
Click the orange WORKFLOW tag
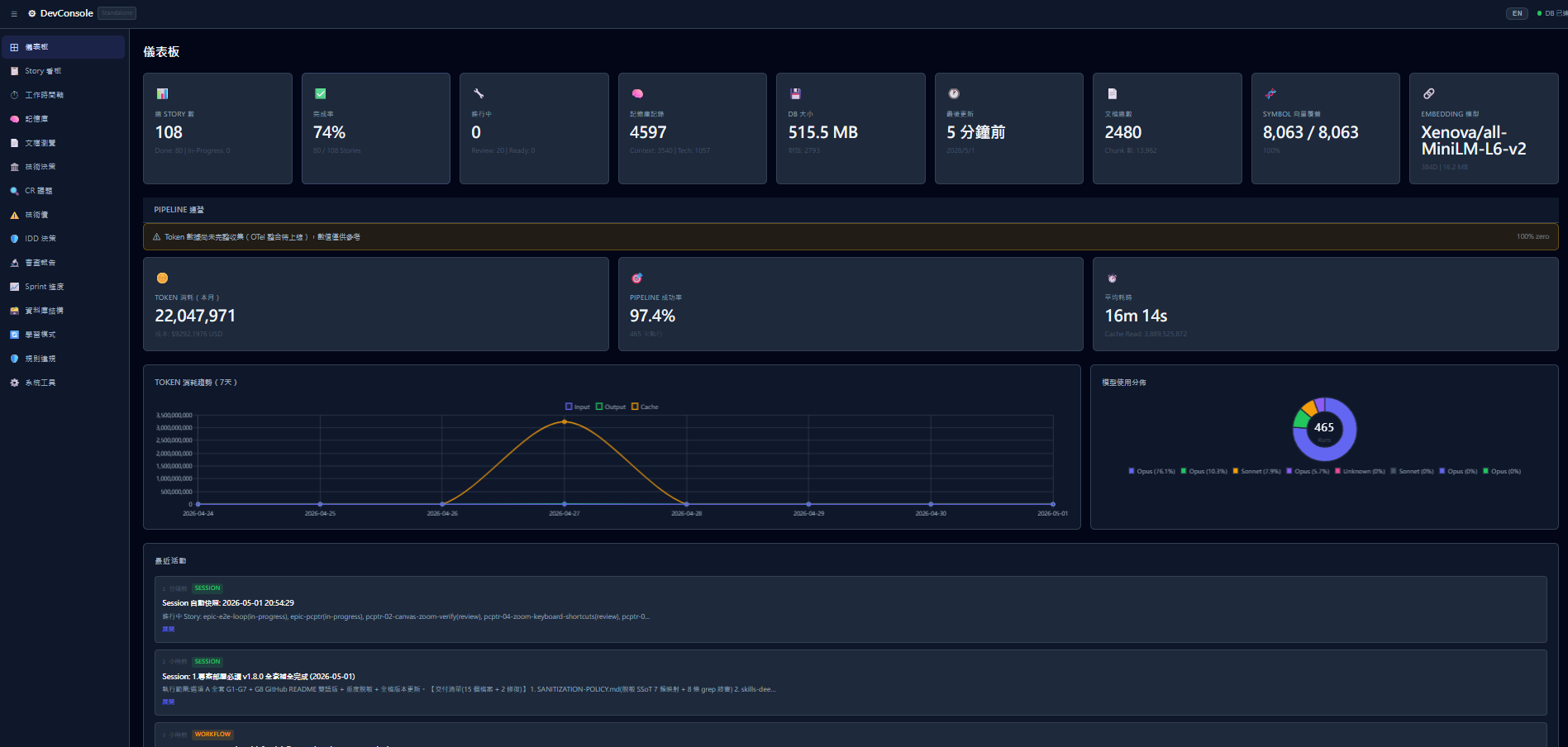[x=213, y=735]
